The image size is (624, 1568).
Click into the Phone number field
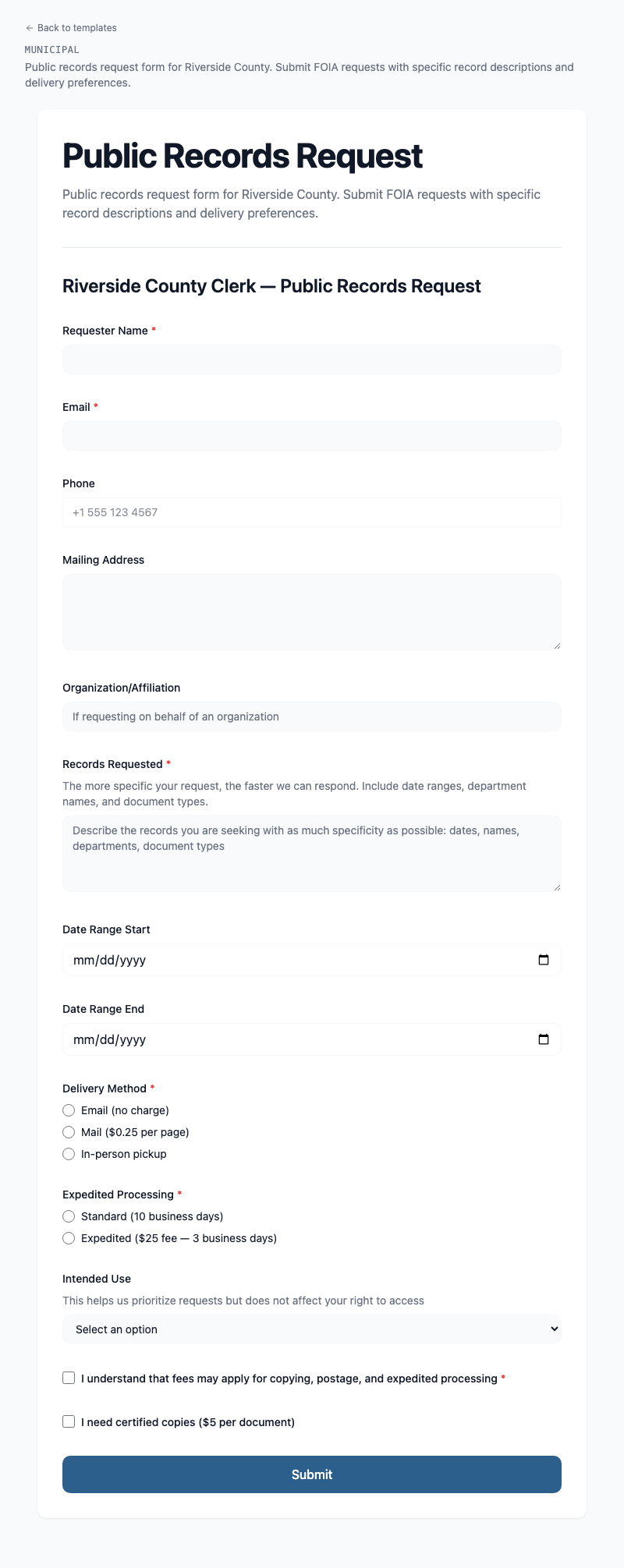(x=312, y=512)
